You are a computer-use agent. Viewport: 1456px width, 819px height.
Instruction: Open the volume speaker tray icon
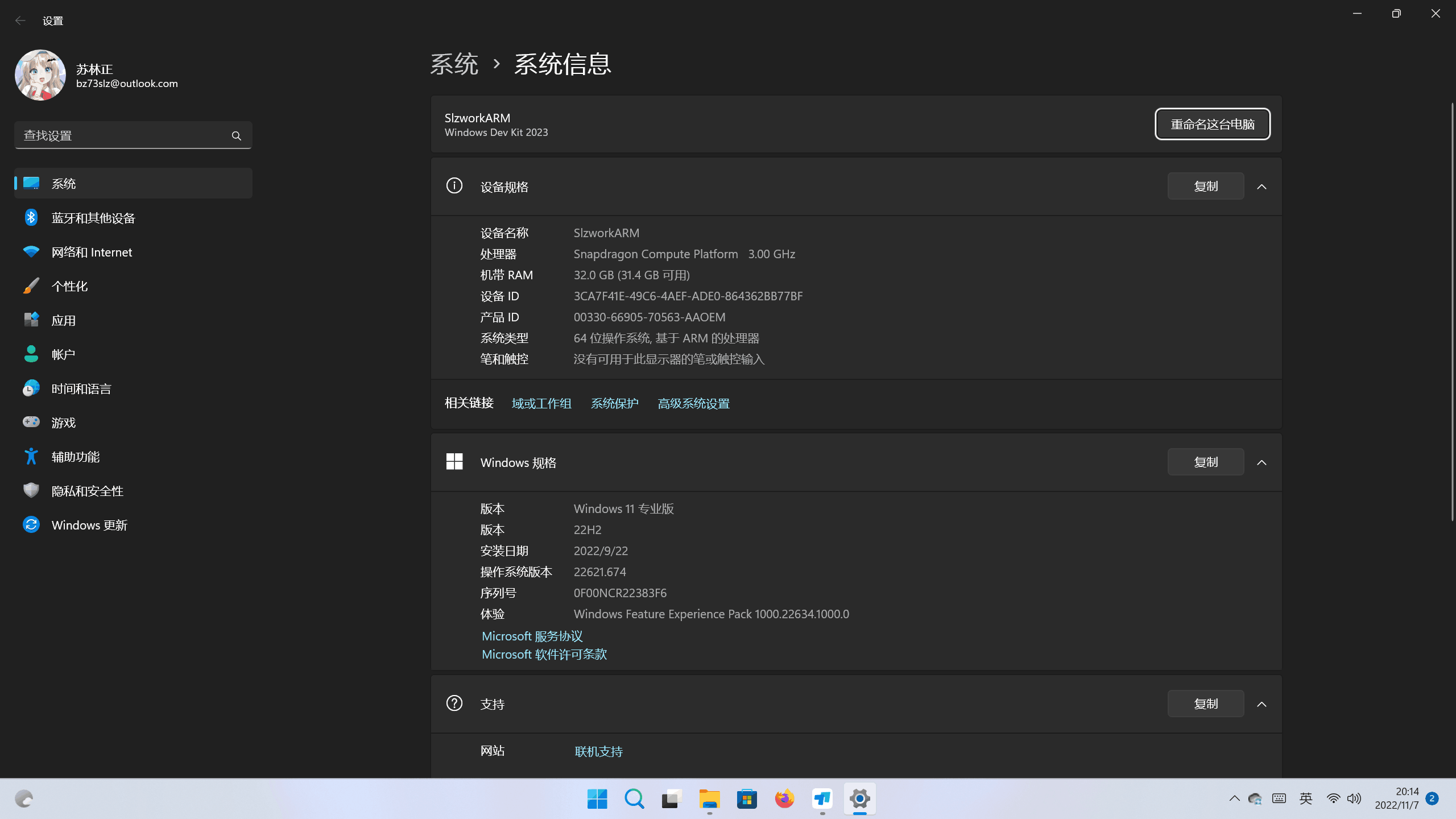[1354, 799]
